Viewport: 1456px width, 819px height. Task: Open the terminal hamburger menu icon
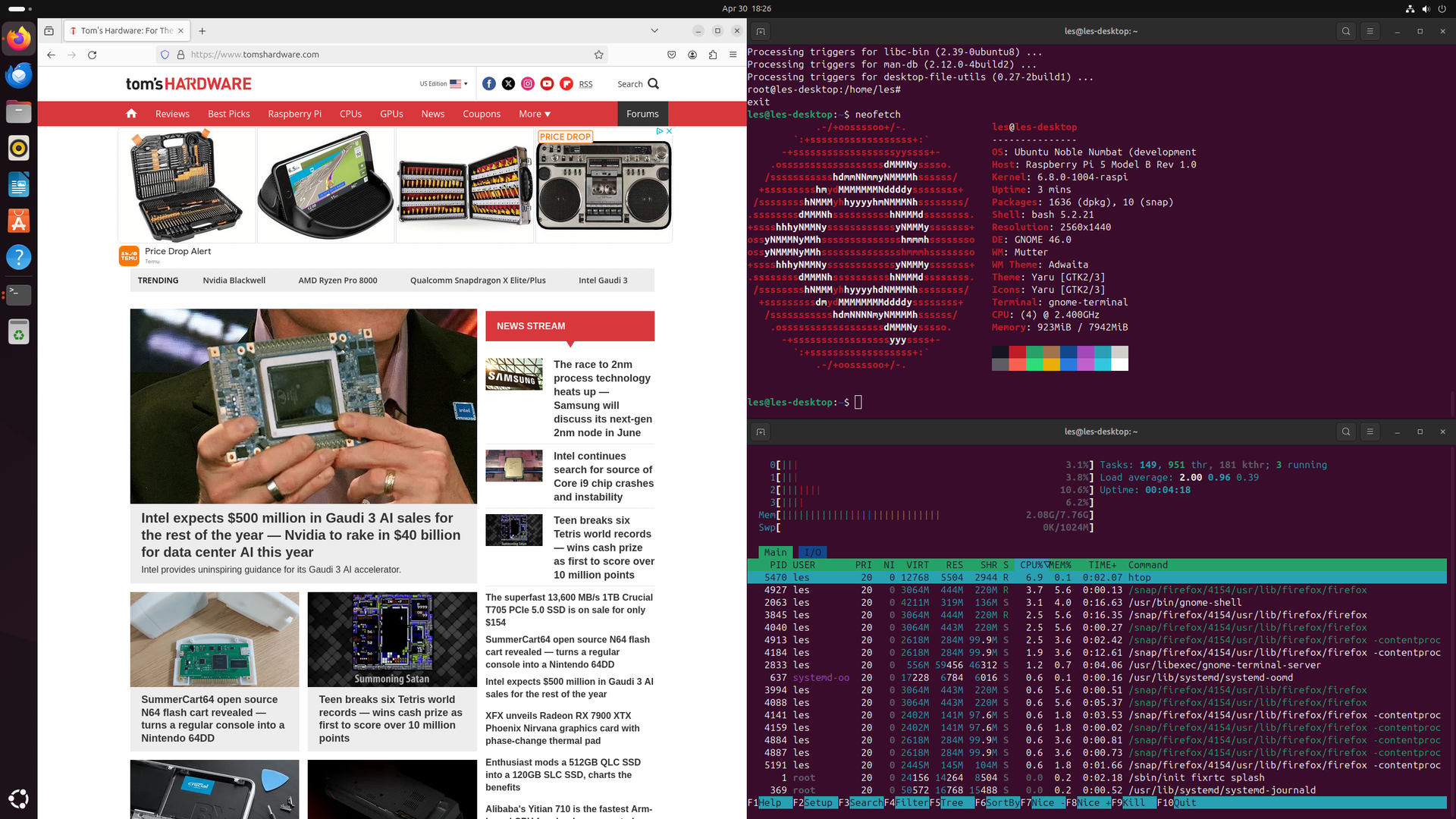pyautogui.click(x=1370, y=31)
